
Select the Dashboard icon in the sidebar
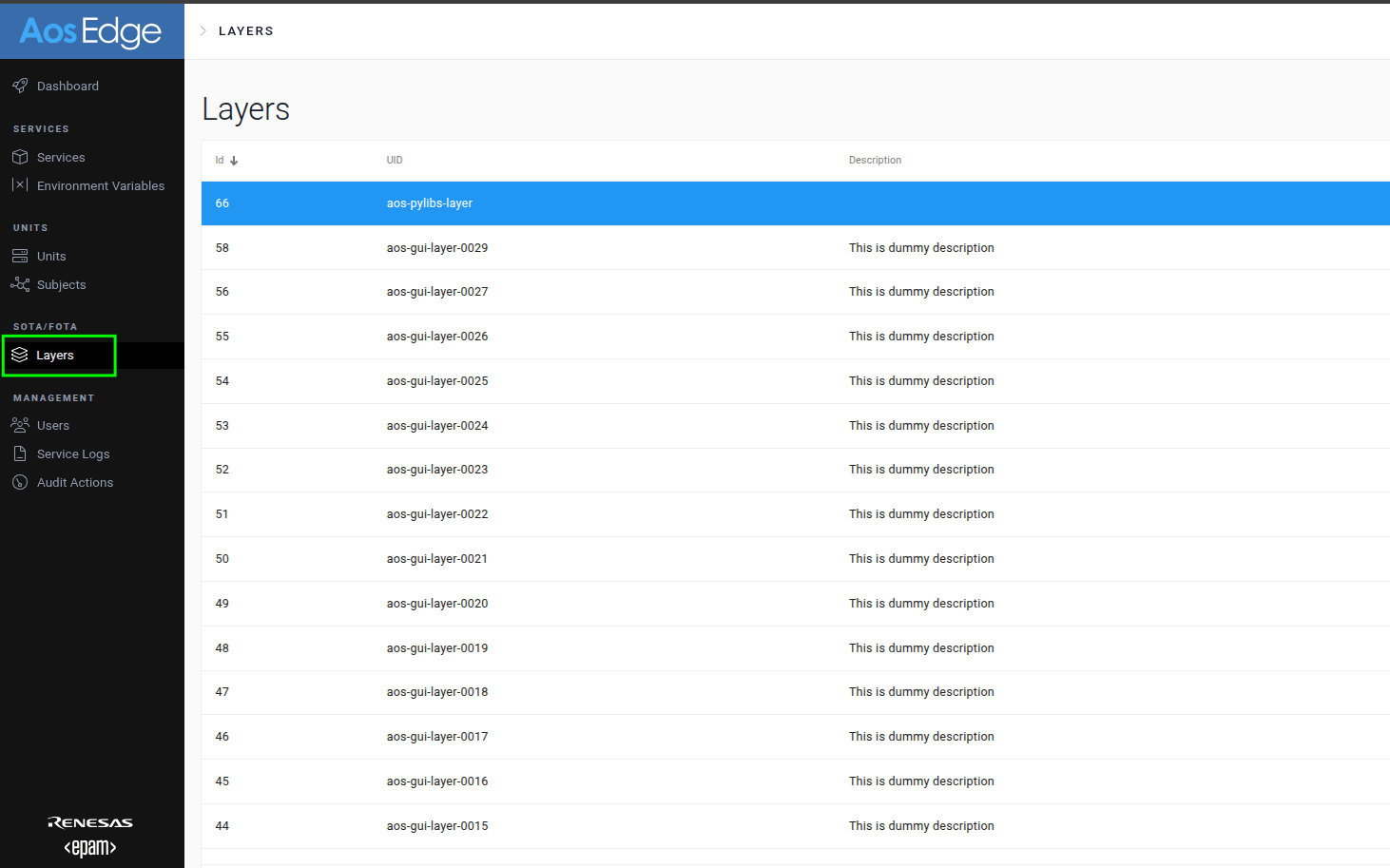(x=21, y=86)
